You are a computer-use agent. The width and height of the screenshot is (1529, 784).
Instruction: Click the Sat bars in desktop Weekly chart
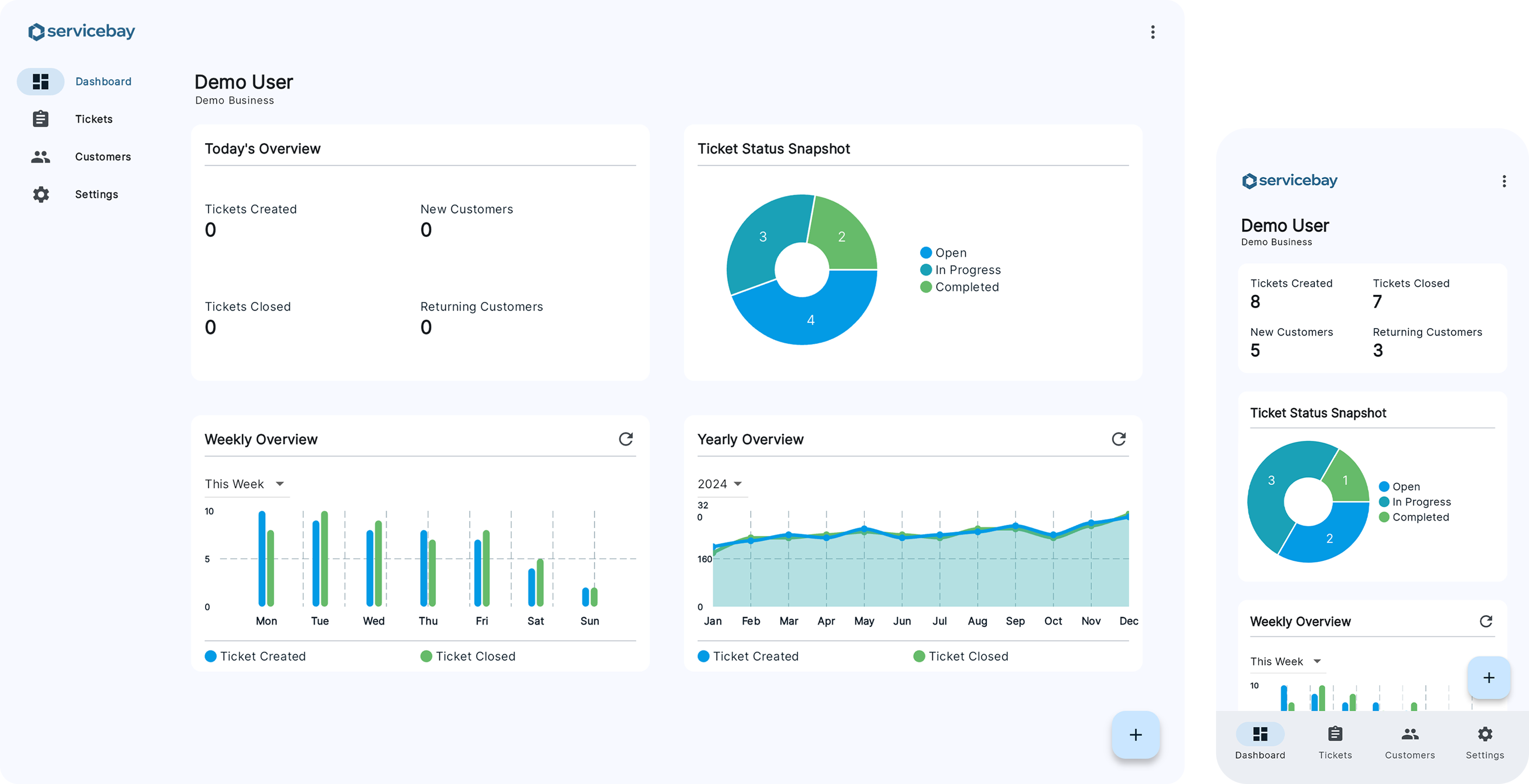click(536, 582)
